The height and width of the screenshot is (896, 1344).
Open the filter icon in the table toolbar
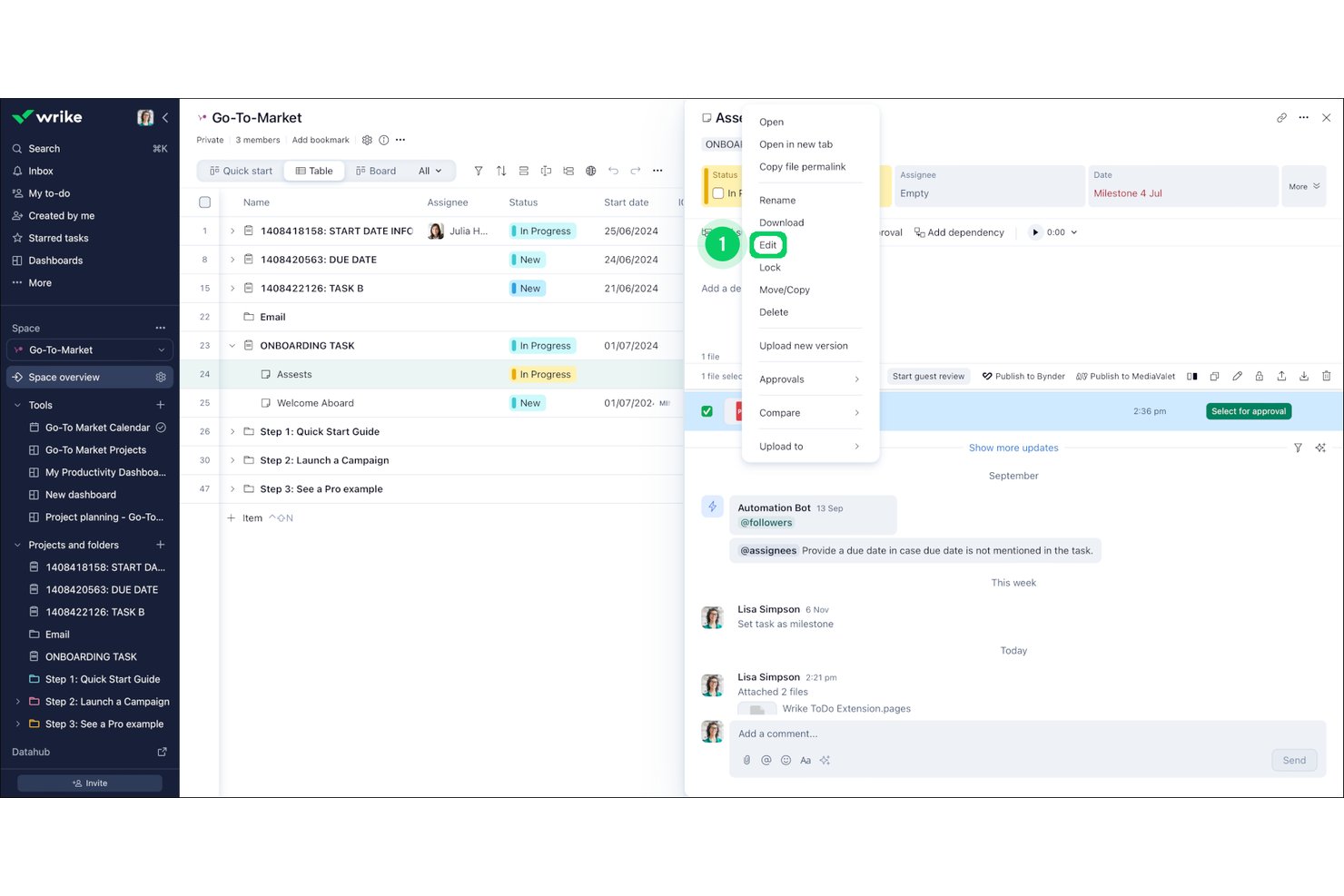tap(479, 171)
